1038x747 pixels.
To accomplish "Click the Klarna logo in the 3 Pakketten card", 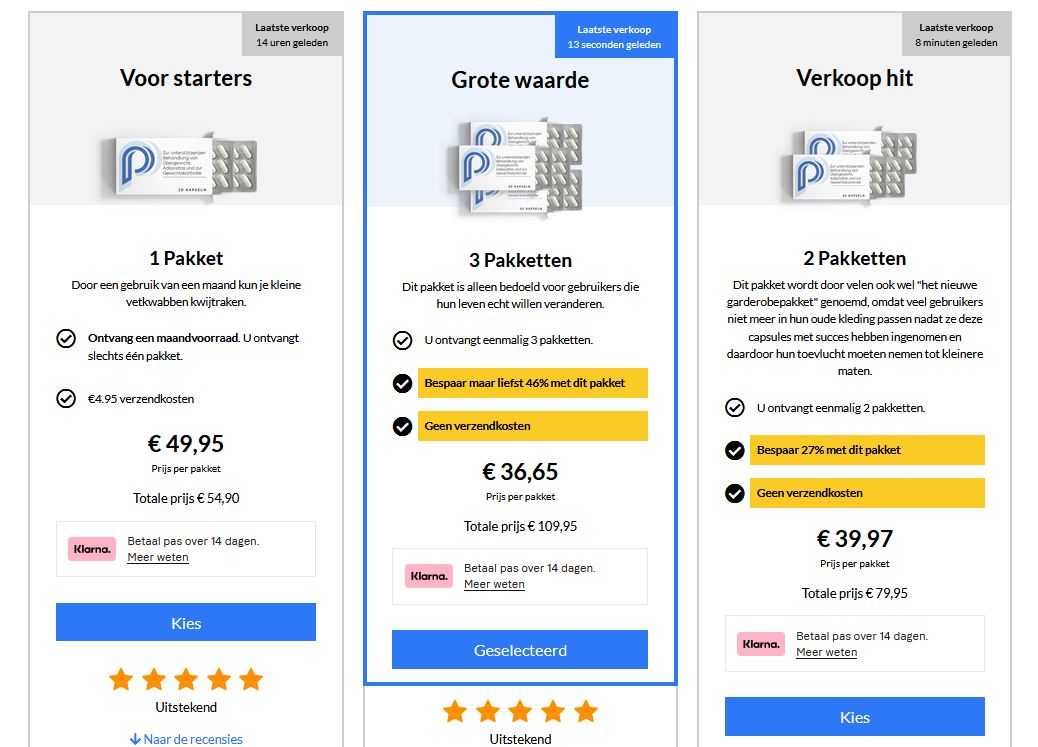I will coord(429,576).
